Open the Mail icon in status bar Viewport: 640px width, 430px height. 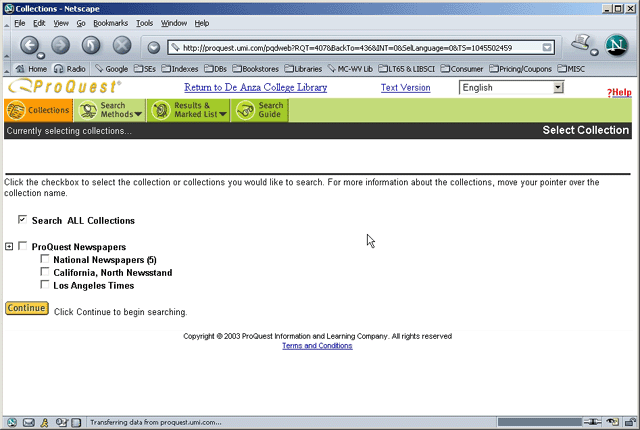point(29,422)
